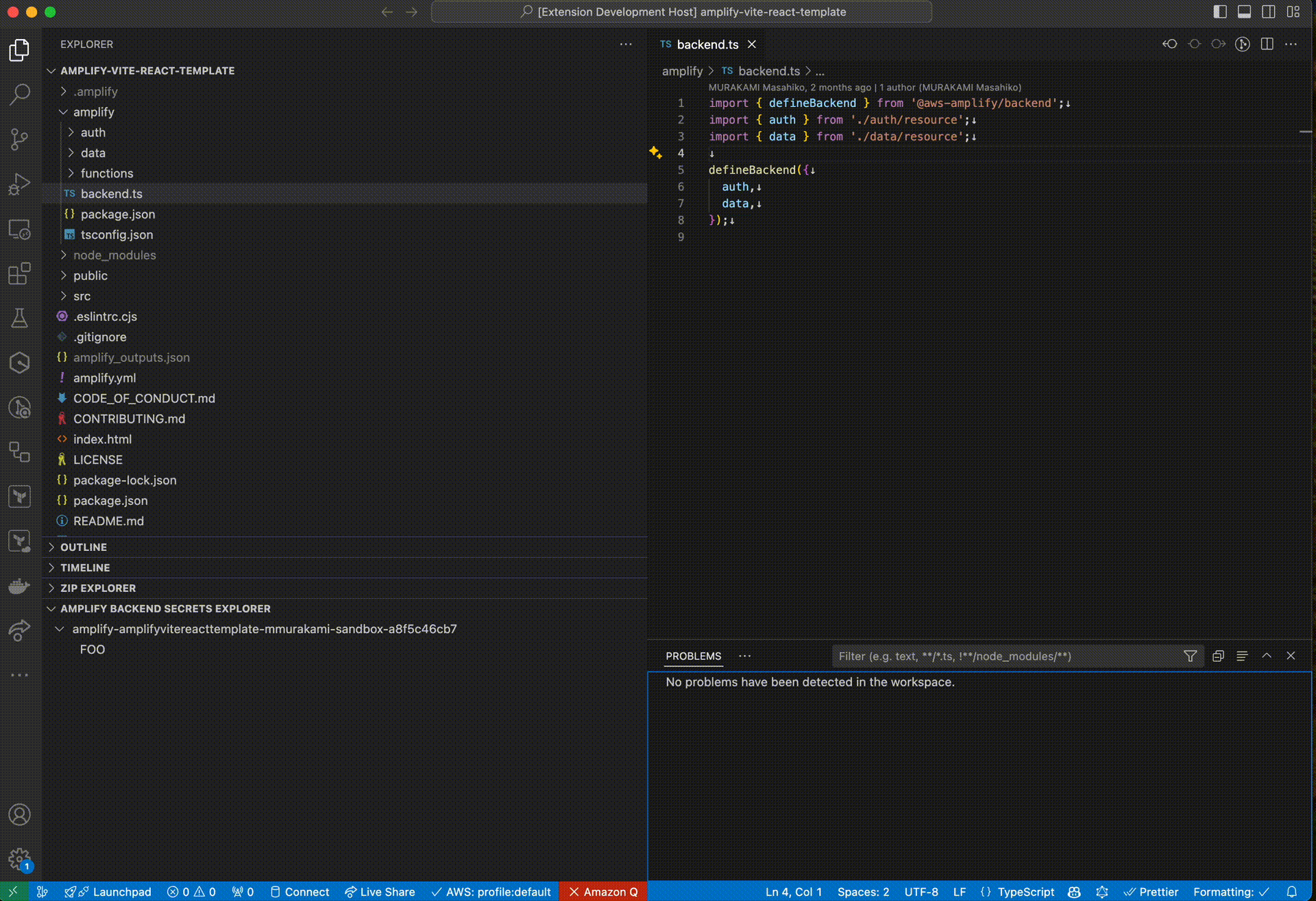
Task: Expand the functions folder
Action: coord(107,173)
